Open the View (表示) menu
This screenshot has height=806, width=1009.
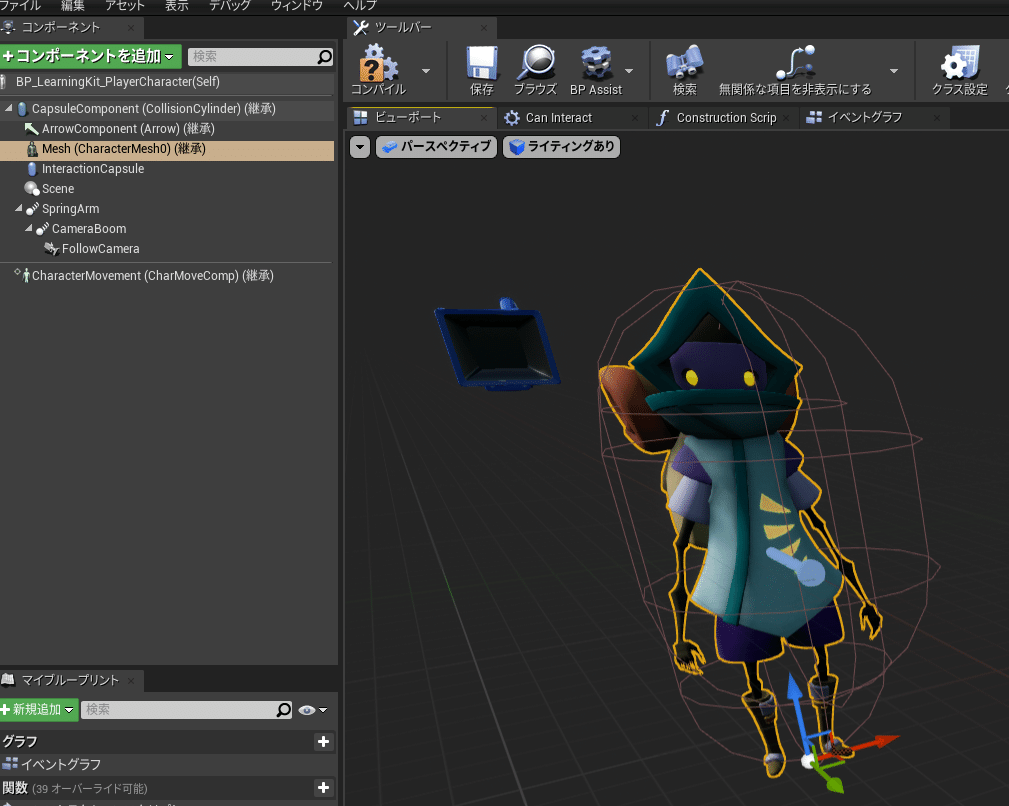pyautogui.click(x=176, y=5)
